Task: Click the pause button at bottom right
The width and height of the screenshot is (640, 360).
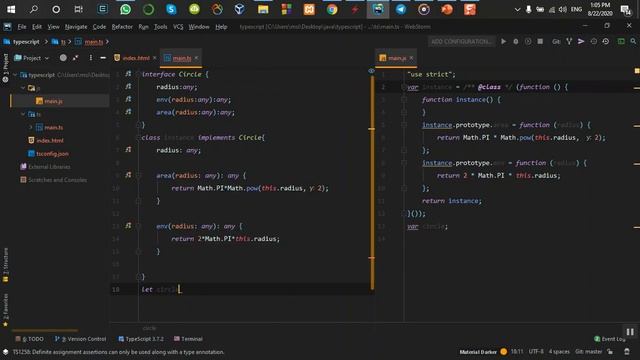Action: (630, 332)
